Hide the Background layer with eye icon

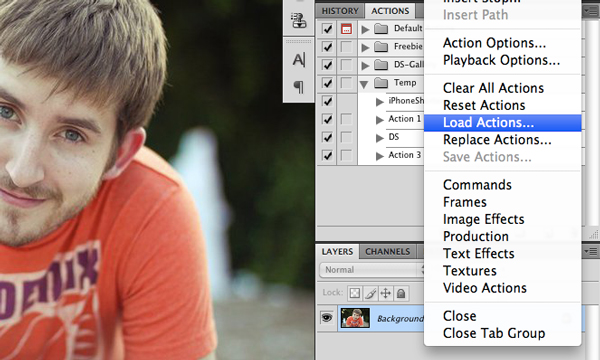tap(327, 318)
